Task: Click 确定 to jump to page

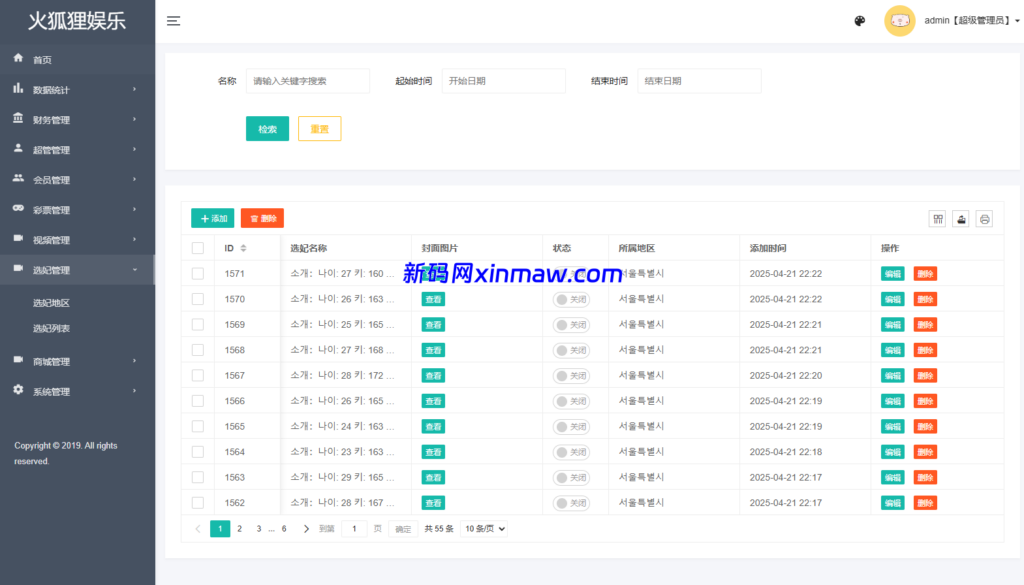Action: 403,529
